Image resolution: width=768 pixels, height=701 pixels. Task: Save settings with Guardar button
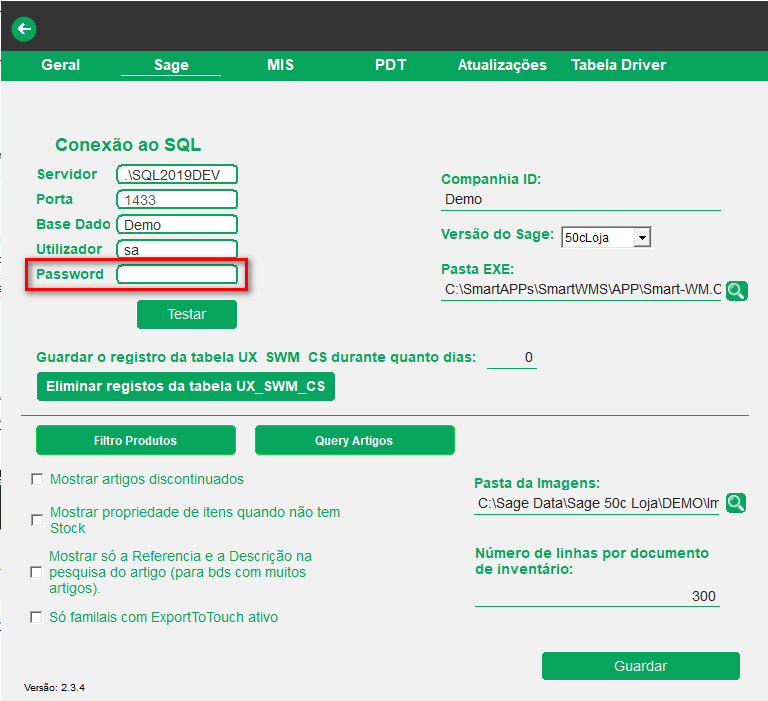click(x=641, y=666)
